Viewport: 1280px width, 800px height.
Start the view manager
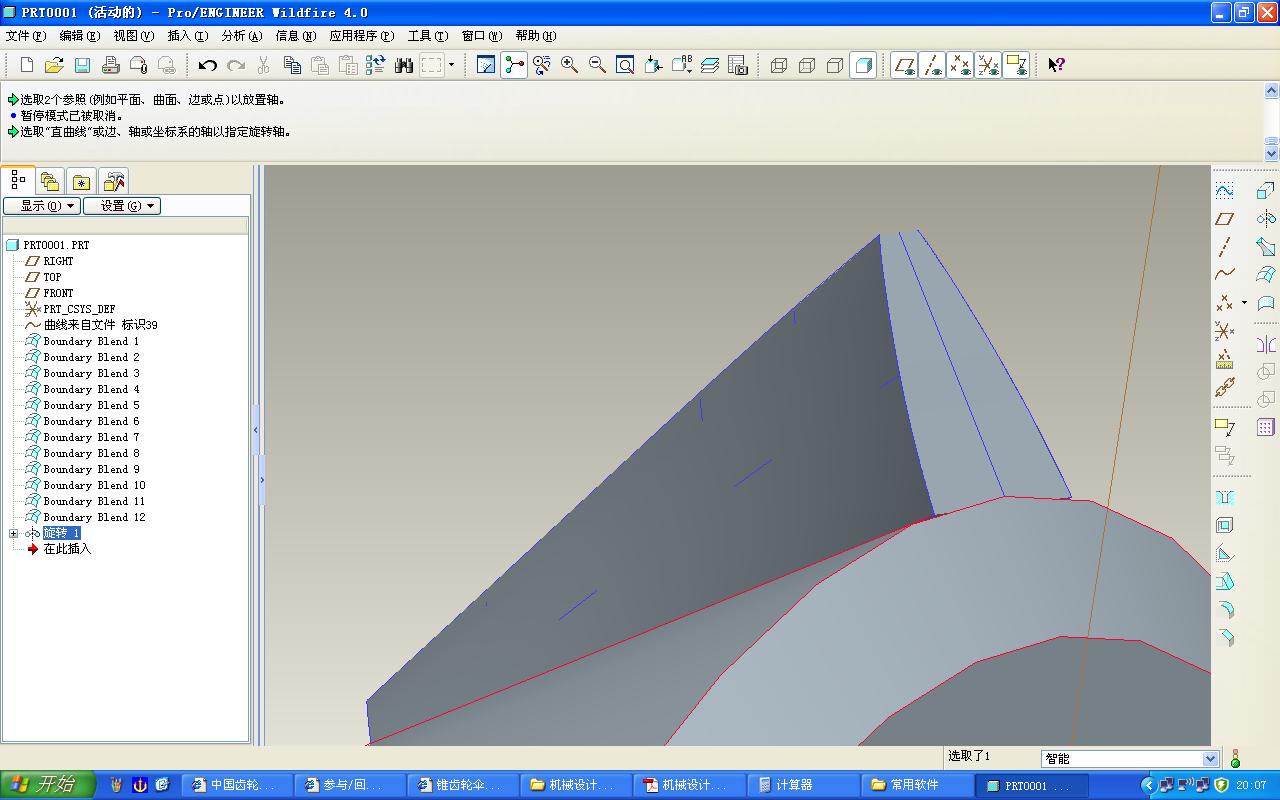pos(738,65)
